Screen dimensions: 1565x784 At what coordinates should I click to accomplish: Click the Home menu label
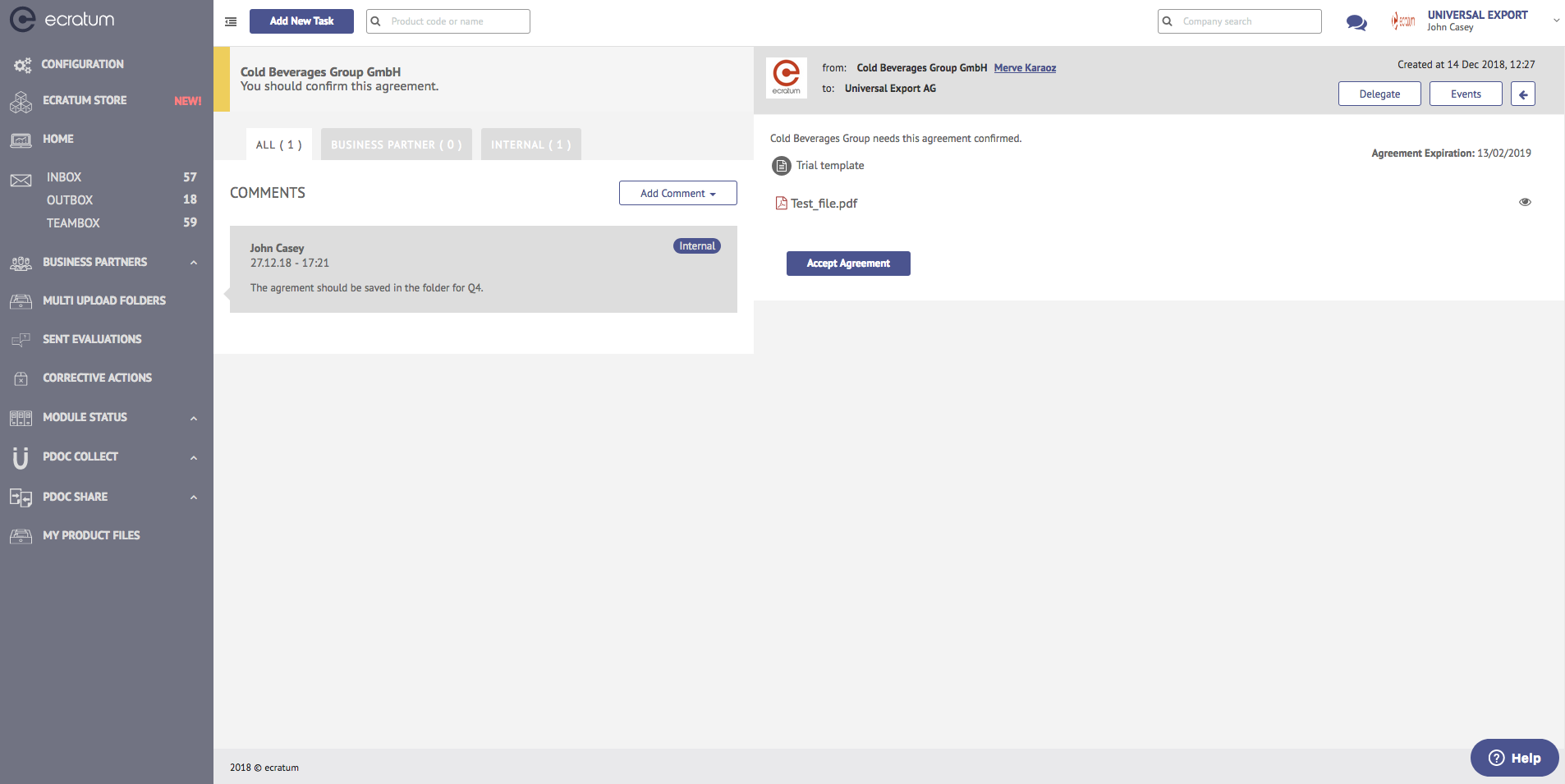[58, 139]
